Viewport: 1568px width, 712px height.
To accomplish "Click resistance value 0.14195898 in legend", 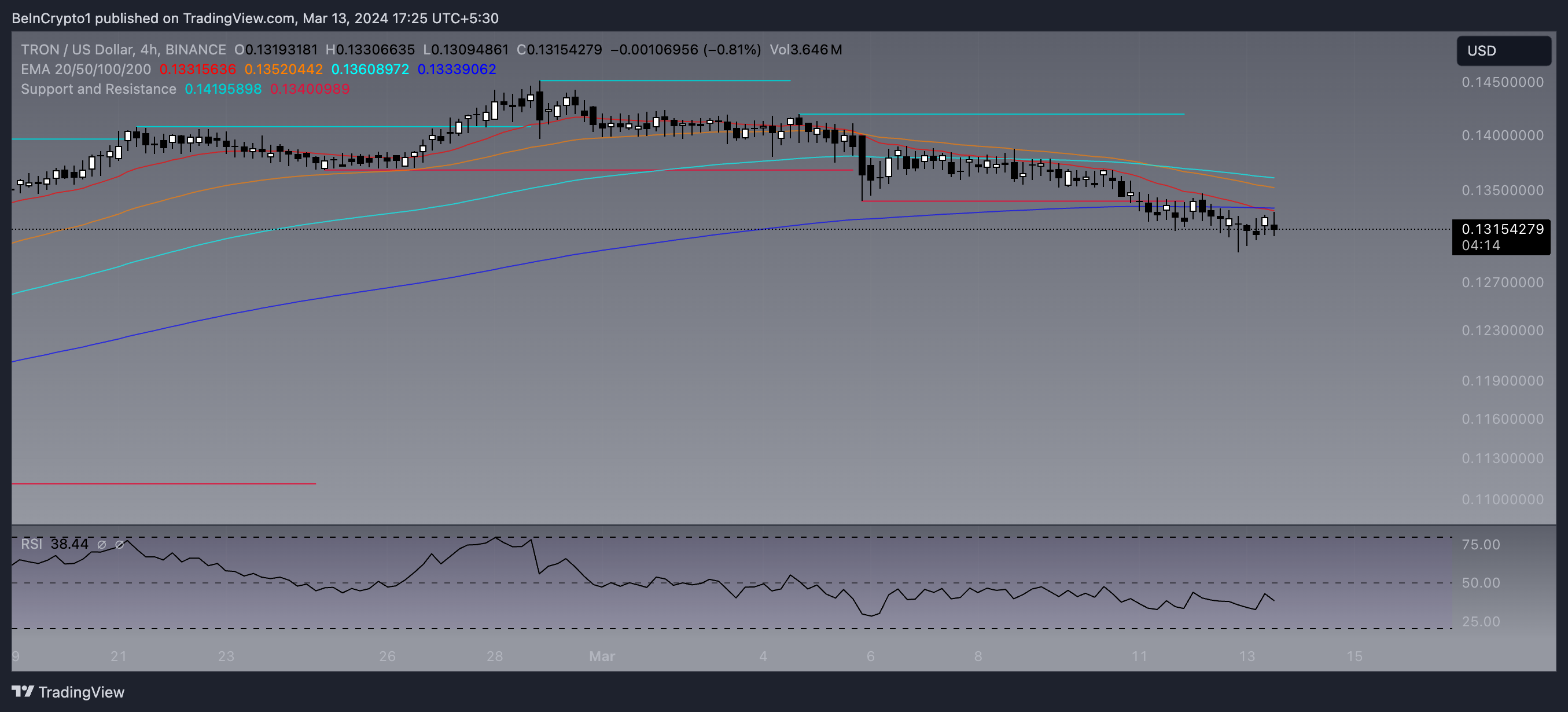I will (223, 89).
